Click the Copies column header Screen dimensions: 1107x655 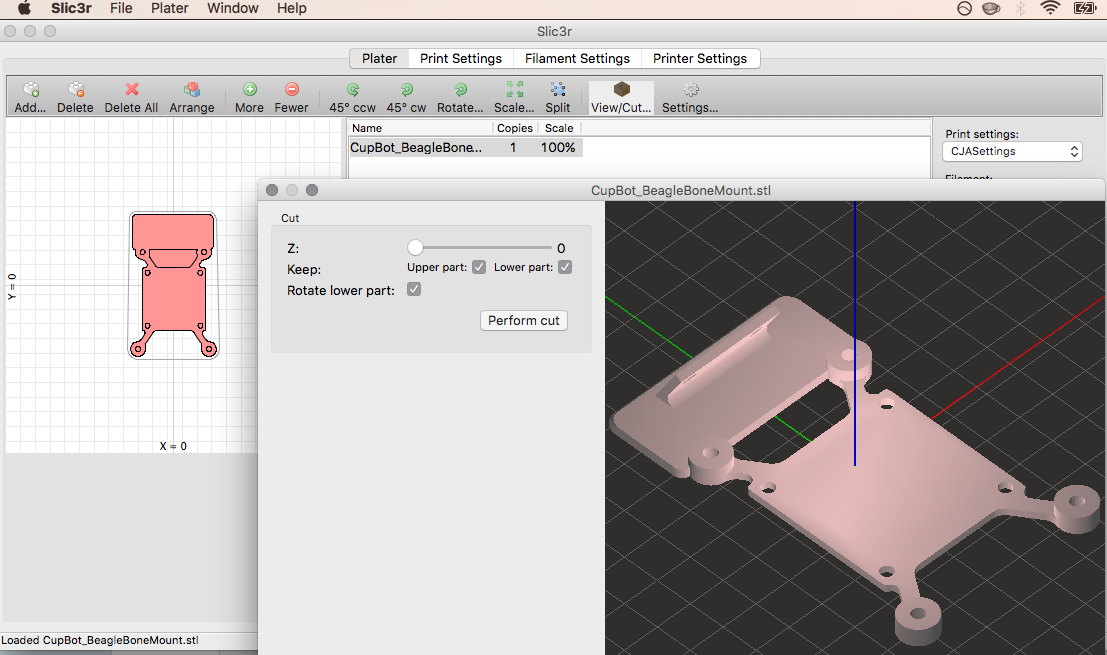pos(515,128)
